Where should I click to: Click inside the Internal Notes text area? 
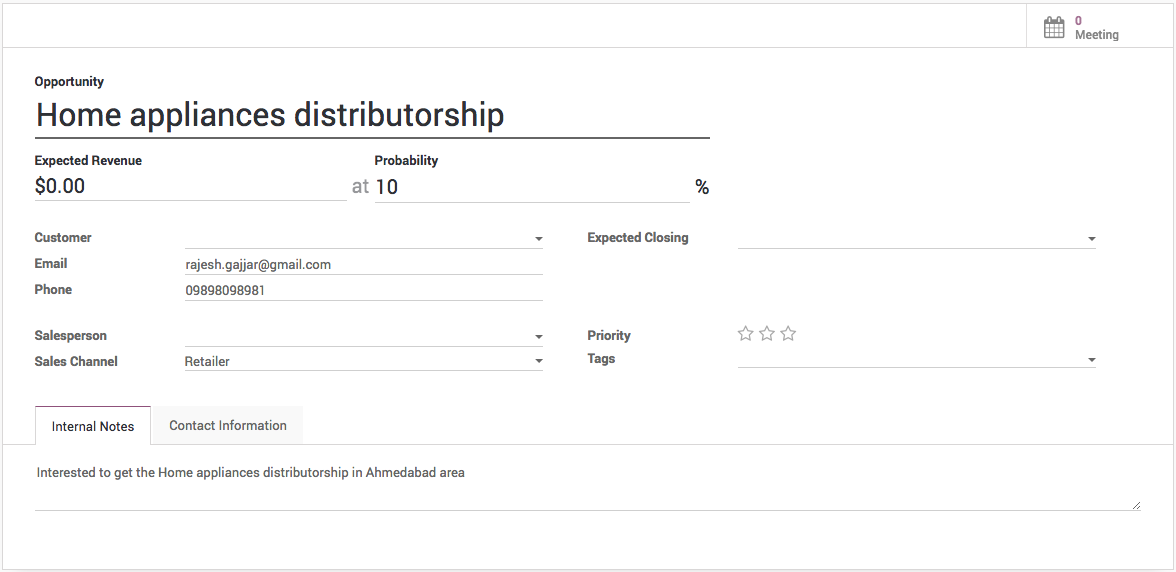pos(585,485)
